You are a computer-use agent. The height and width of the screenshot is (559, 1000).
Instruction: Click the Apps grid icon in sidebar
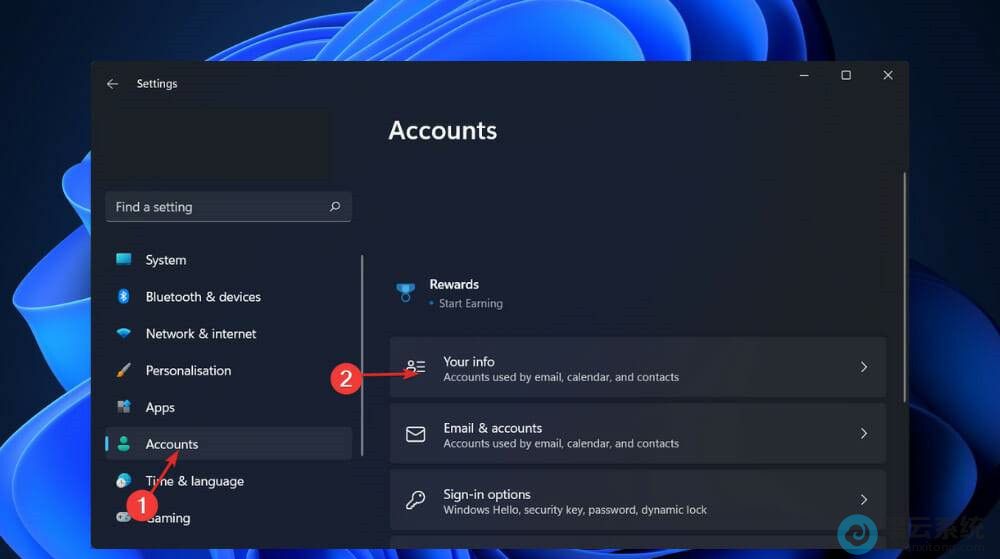tap(124, 407)
